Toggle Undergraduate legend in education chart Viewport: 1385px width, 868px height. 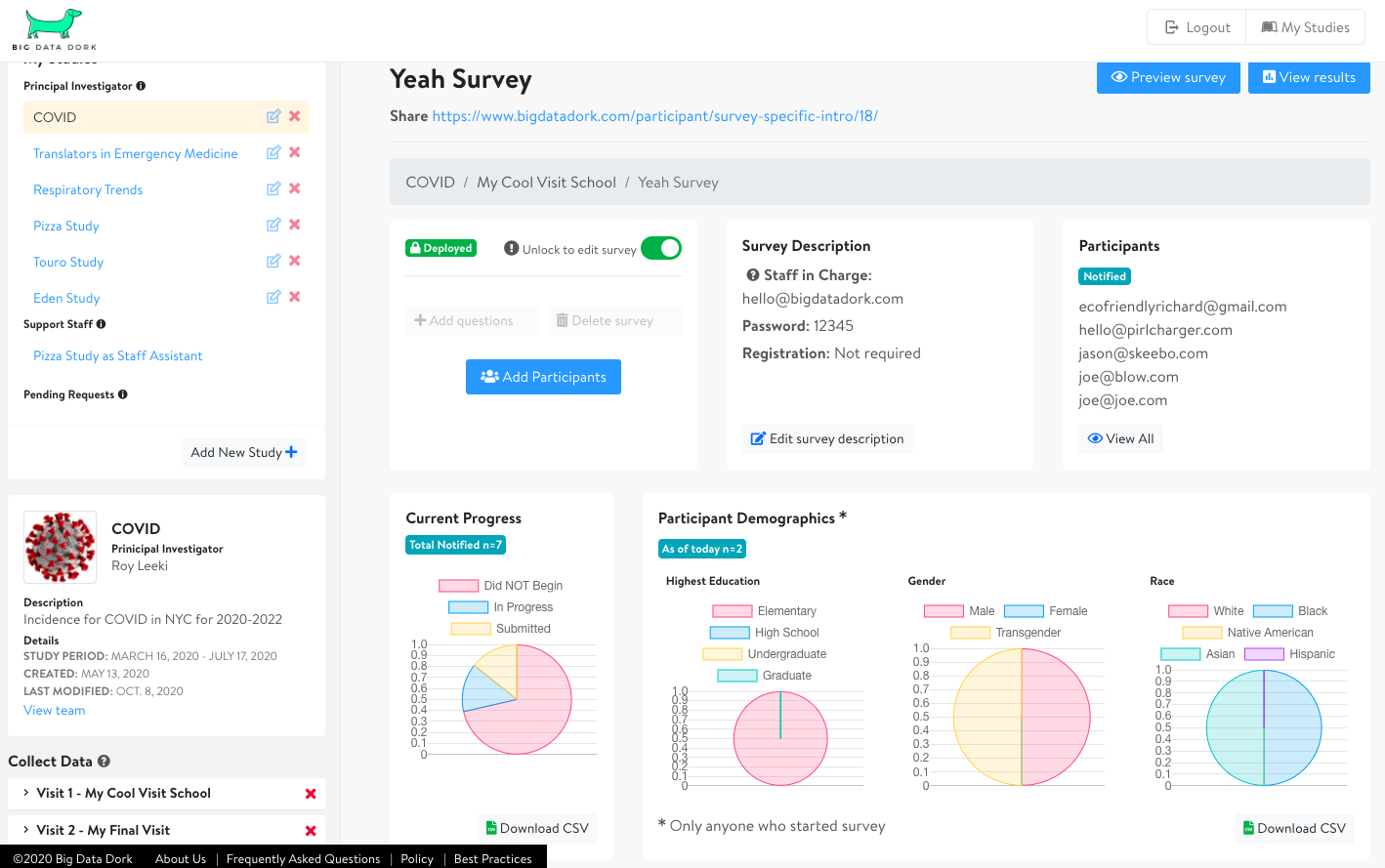(x=764, y=654)
